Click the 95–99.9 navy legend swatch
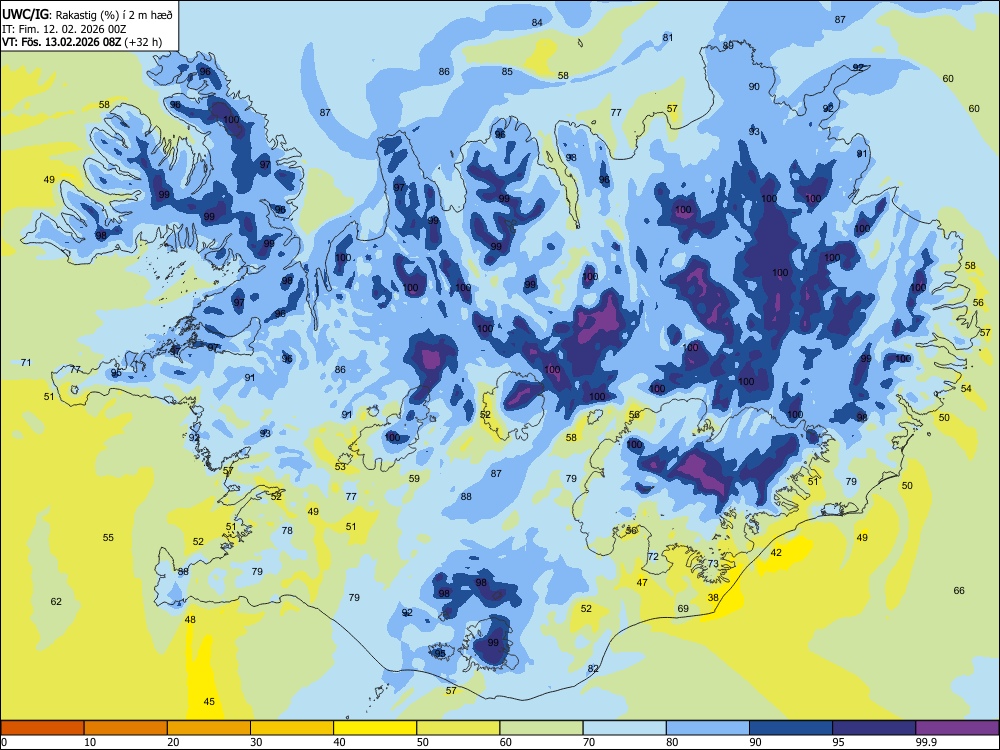Viewport: 1000px width, 750px height. [x=874, y=728]
